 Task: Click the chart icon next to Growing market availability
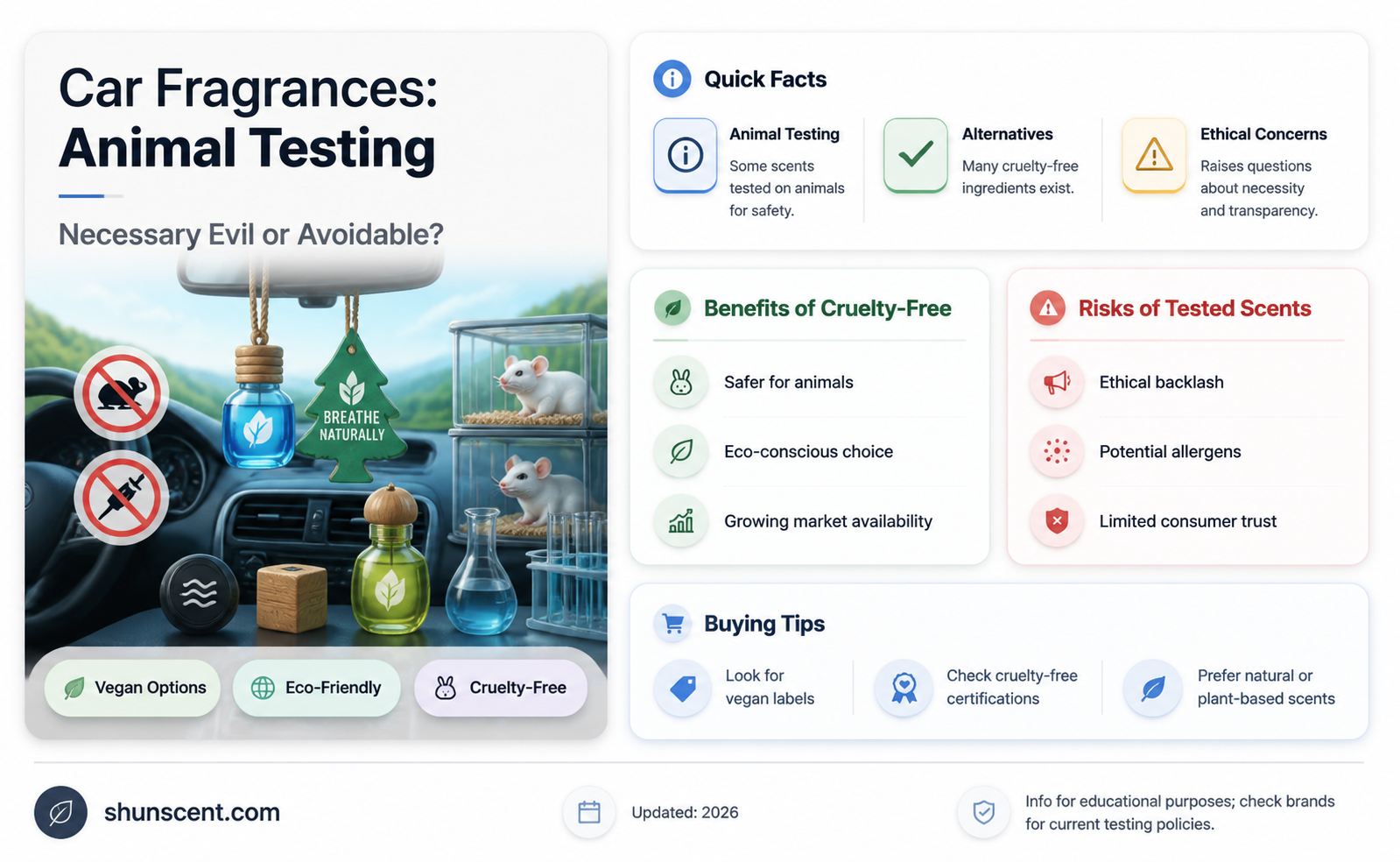681,521
